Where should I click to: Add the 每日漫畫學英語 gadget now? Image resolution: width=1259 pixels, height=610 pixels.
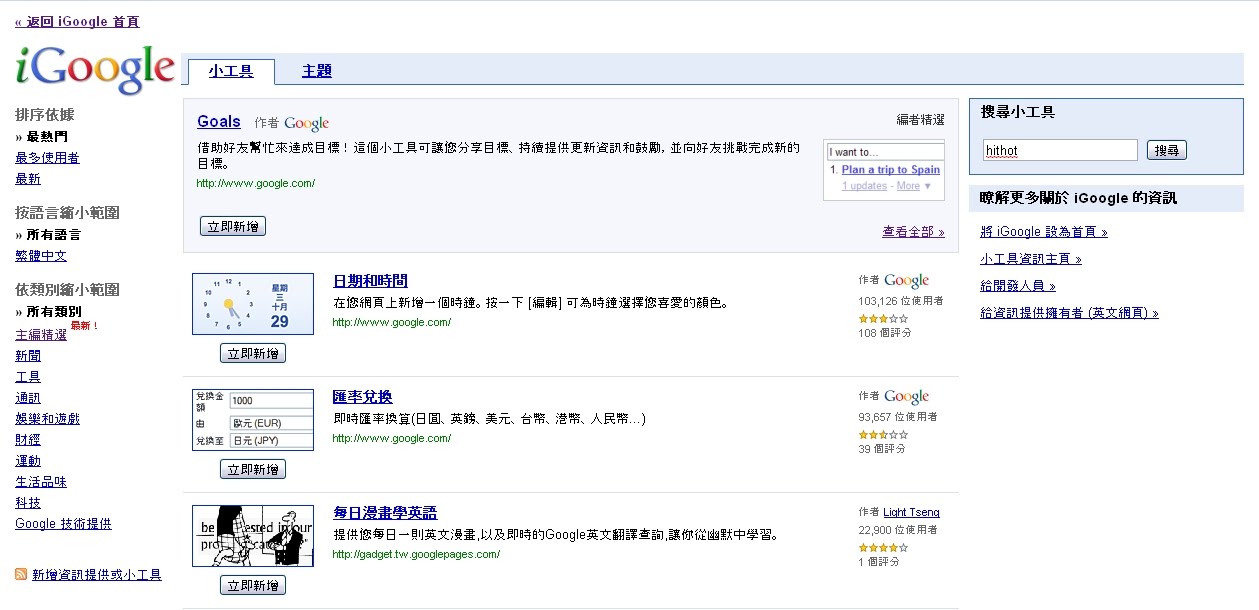coord(253,585)
